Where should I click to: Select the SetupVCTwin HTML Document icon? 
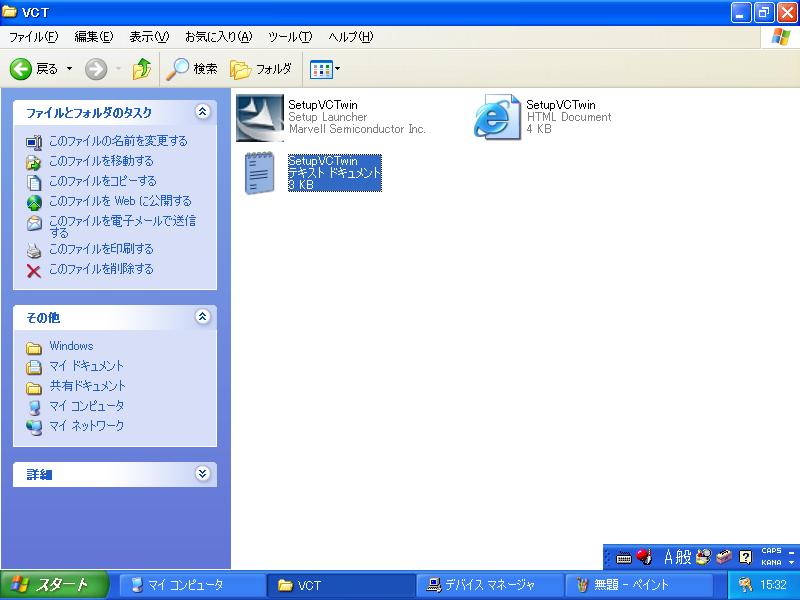pos(497,117)
